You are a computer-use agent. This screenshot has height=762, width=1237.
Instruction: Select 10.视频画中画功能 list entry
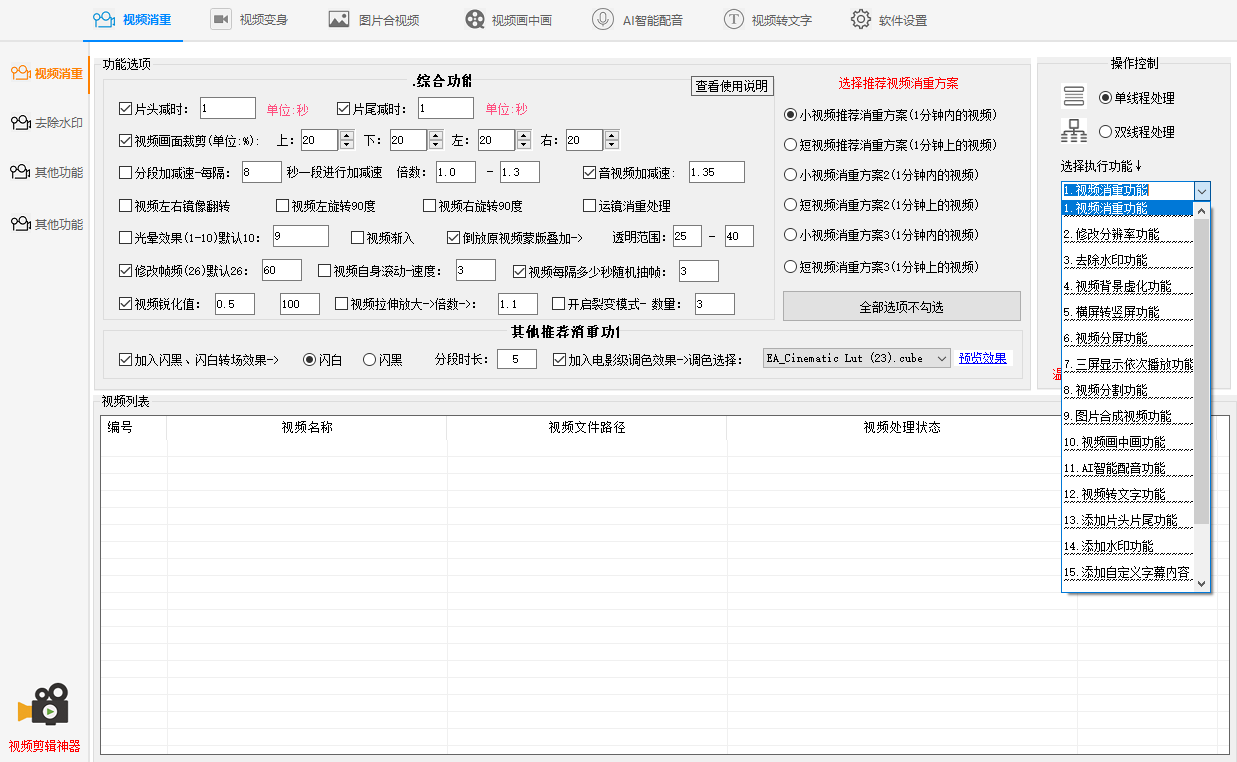tap(1114, 442)
